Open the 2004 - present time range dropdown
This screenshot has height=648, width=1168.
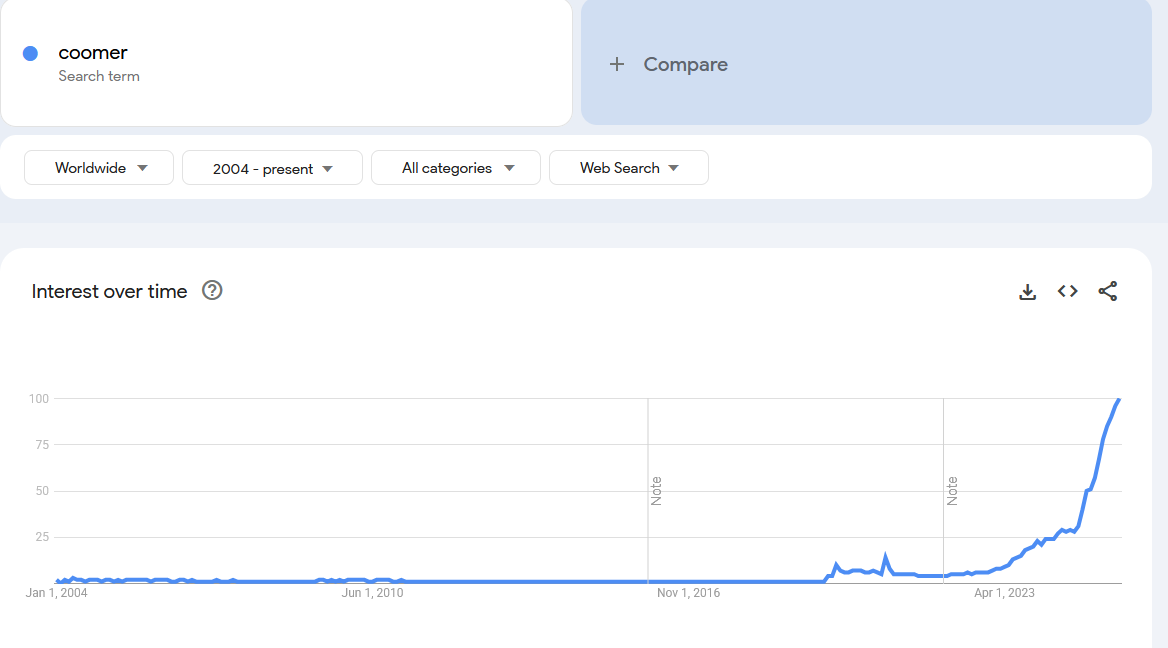tap(273, 168)
